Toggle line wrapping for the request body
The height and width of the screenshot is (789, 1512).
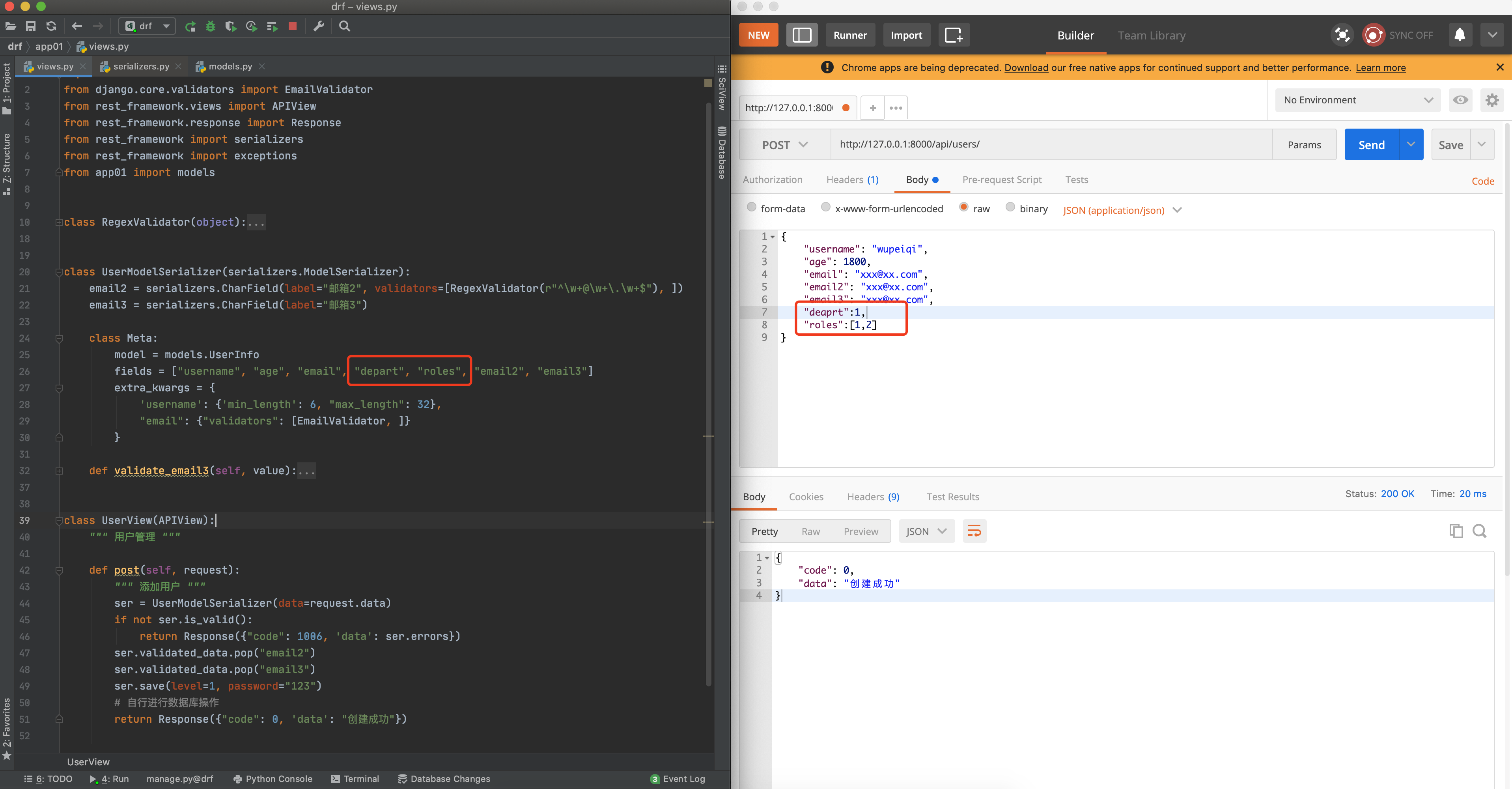pos(974,531)
